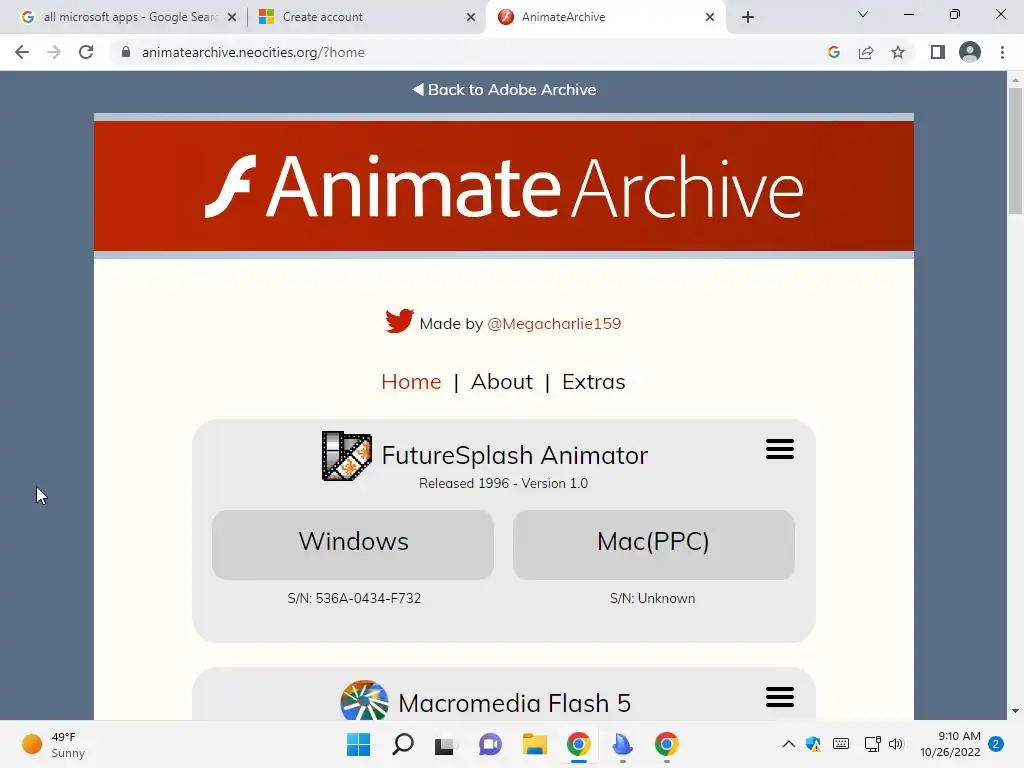Go to the Home page link

pos(411,381)
